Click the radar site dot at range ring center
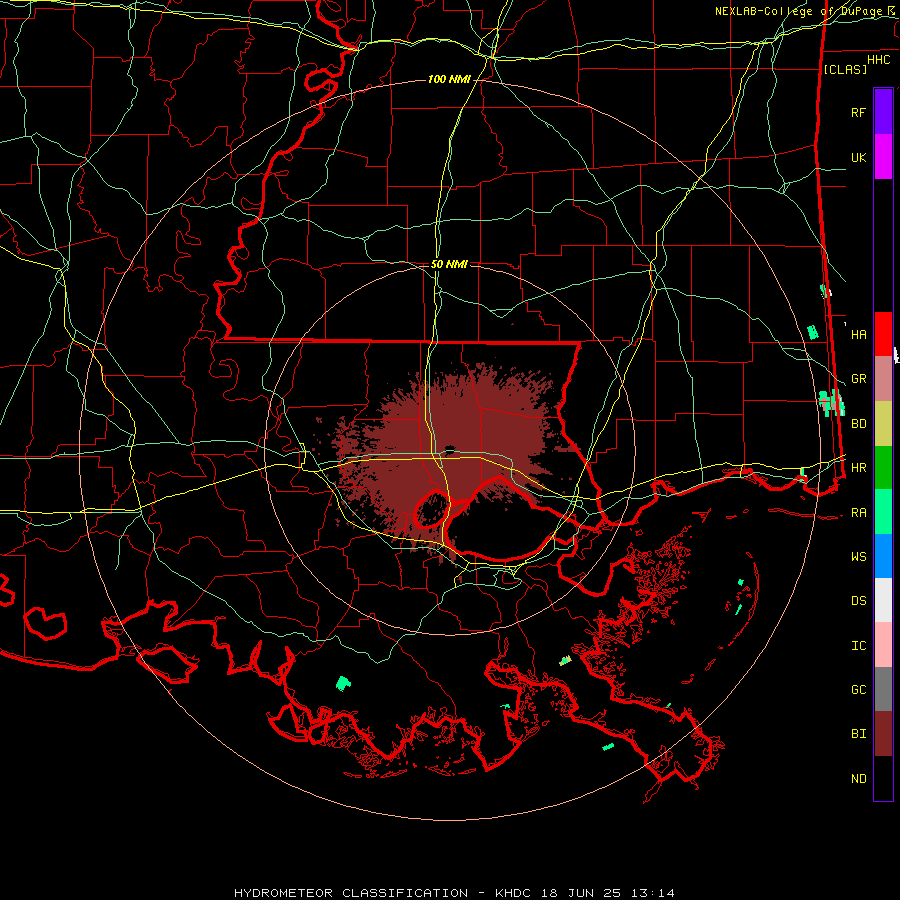Viewport: 900px width, 900px height. (x=449, y=449)
